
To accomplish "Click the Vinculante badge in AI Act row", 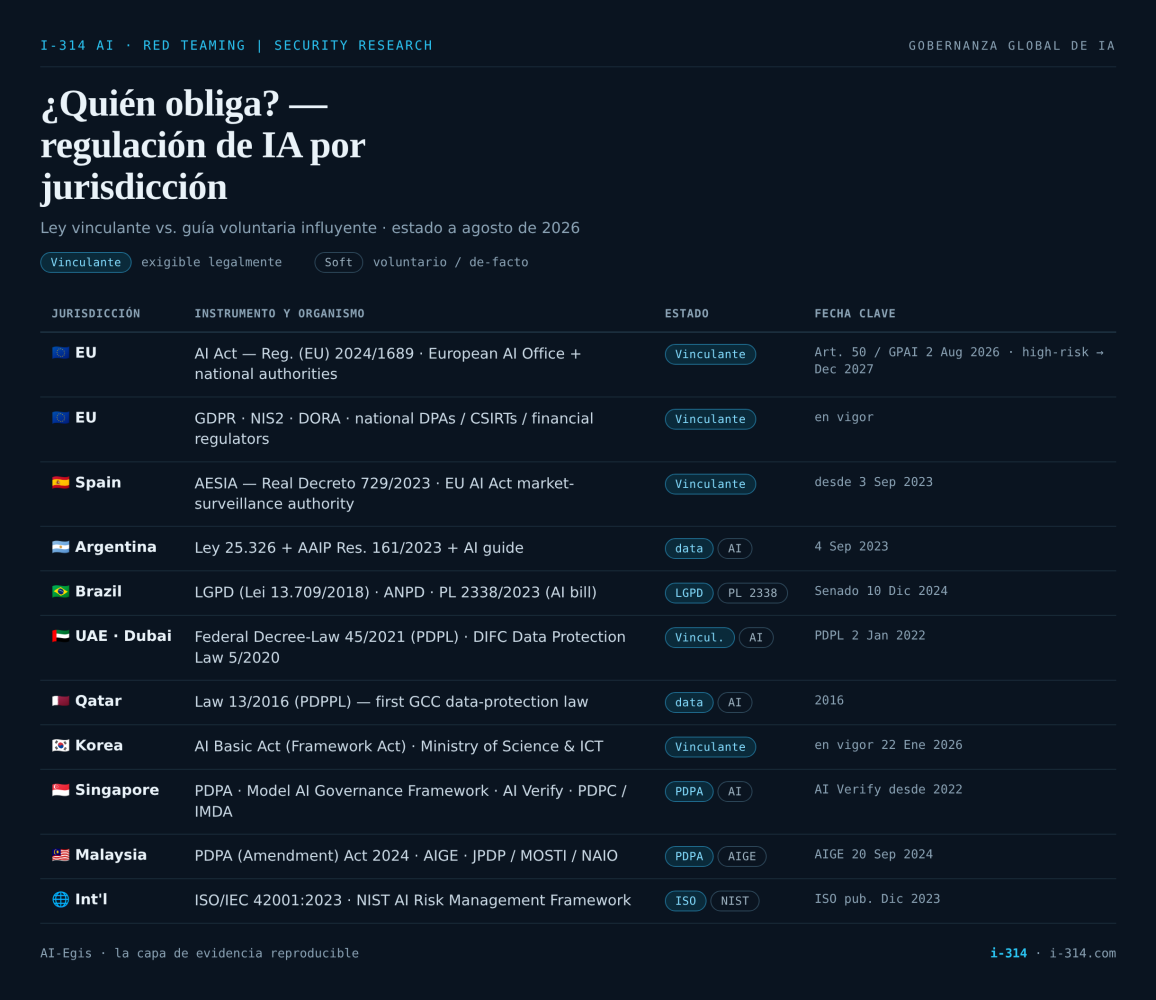I will [x=710, y=354].
